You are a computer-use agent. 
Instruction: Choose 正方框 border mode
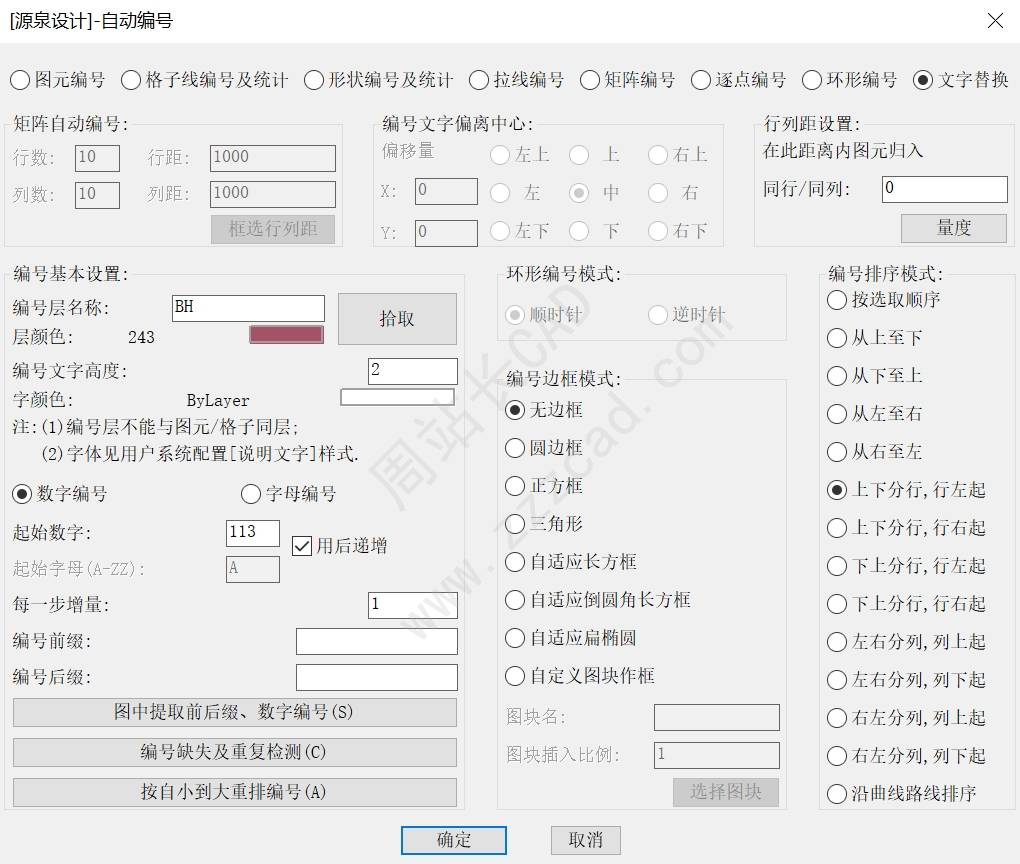click(x=544, y=486)
